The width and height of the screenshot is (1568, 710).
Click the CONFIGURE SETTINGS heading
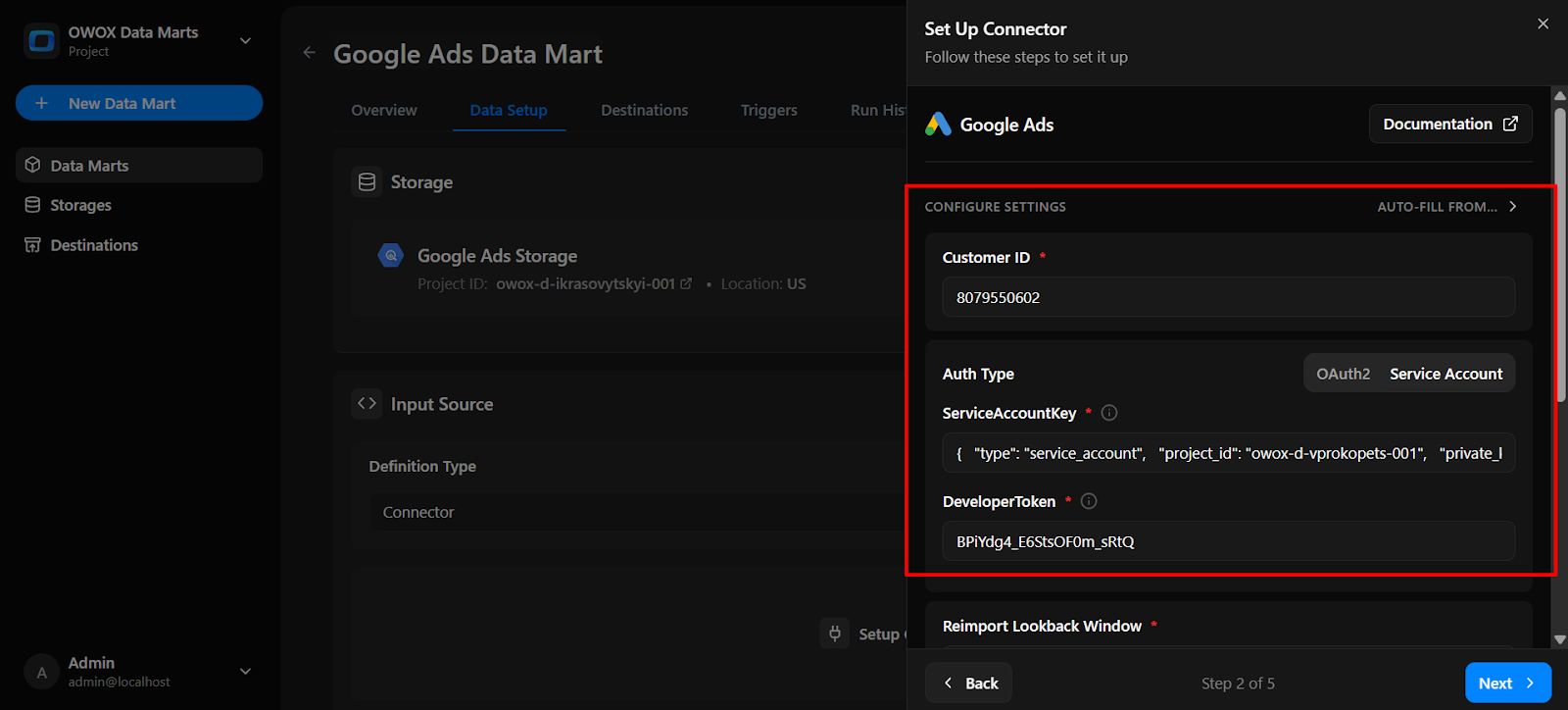996,207
